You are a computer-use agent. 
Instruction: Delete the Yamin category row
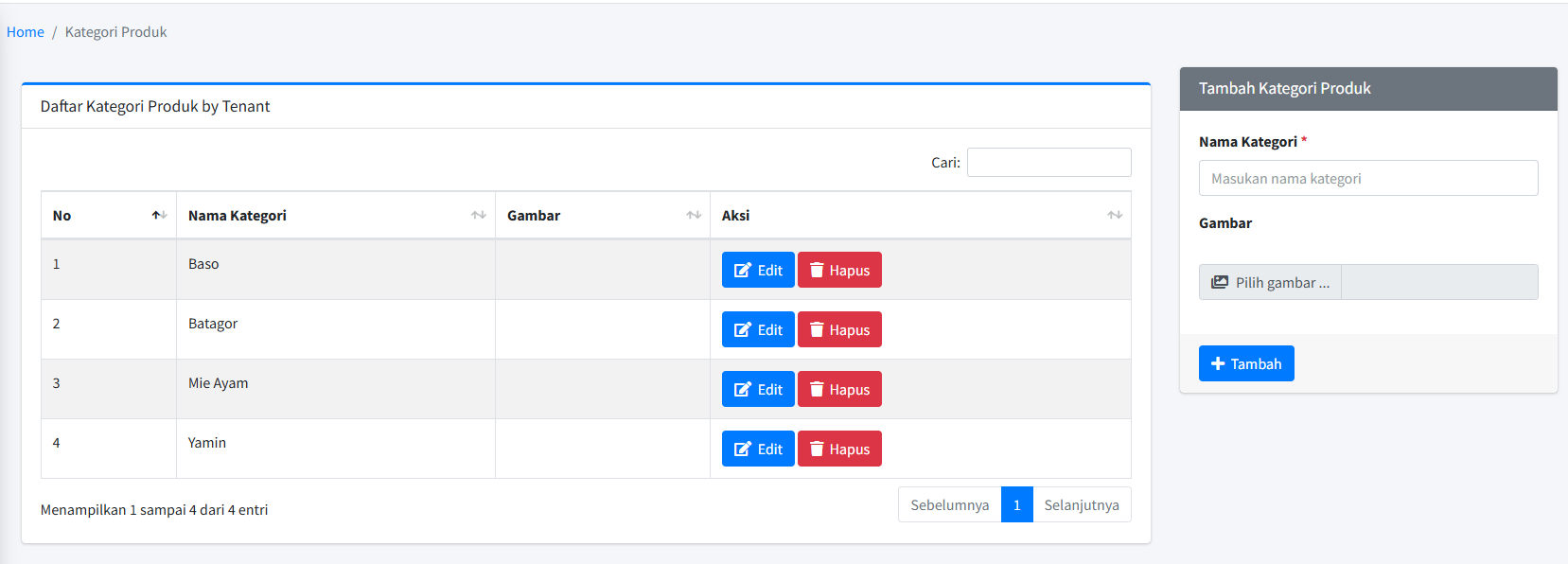[x=839, y=449]
